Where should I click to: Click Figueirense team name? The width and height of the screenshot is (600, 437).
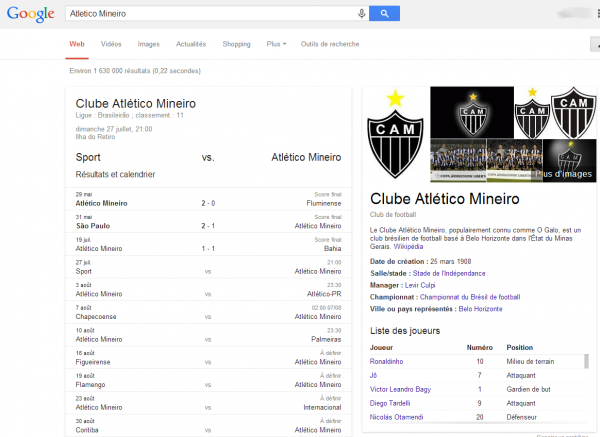pos(93,362)
